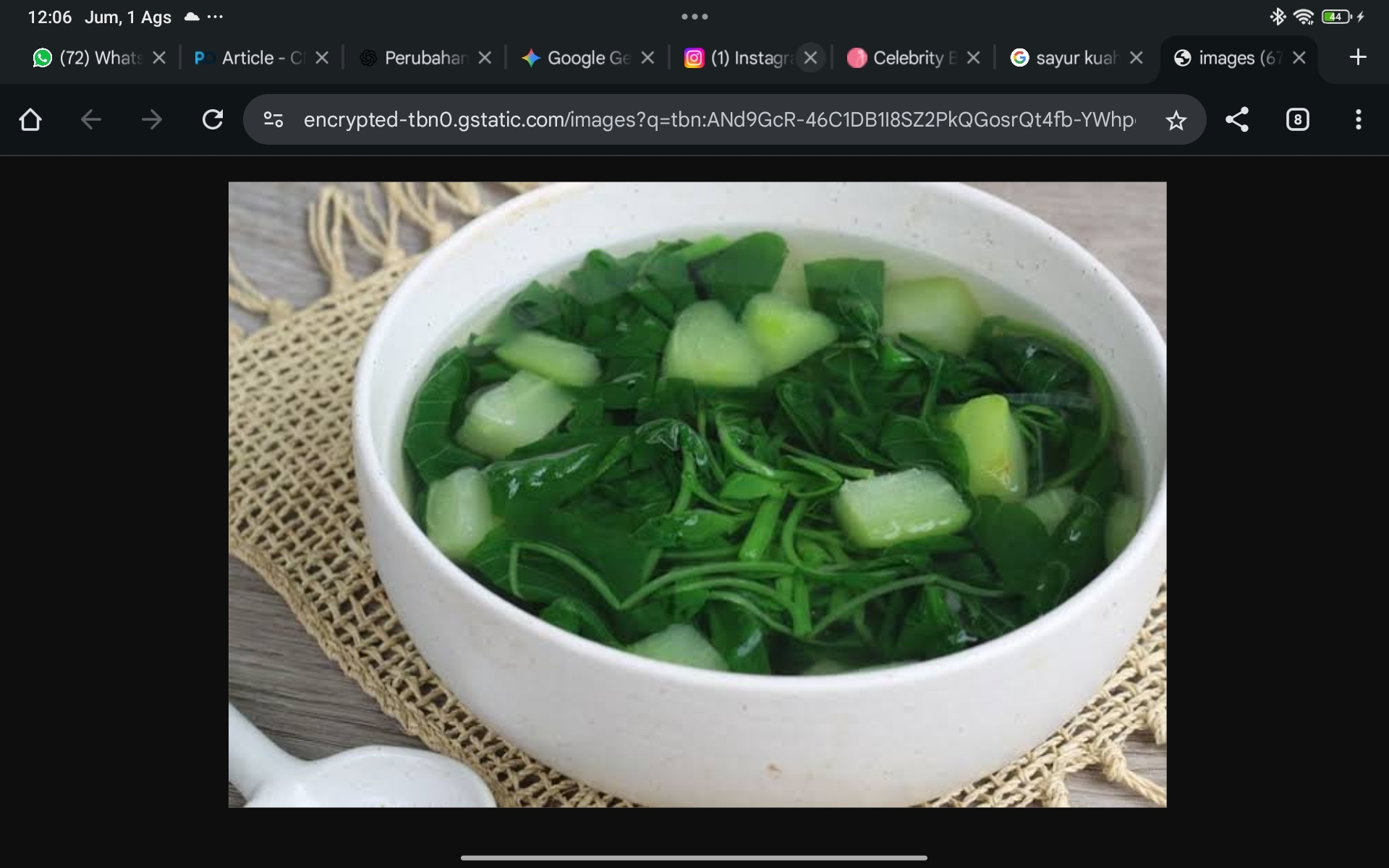
Task: Switch to the sayur kuah Google tab
Action: click(x=1065, y=58)
